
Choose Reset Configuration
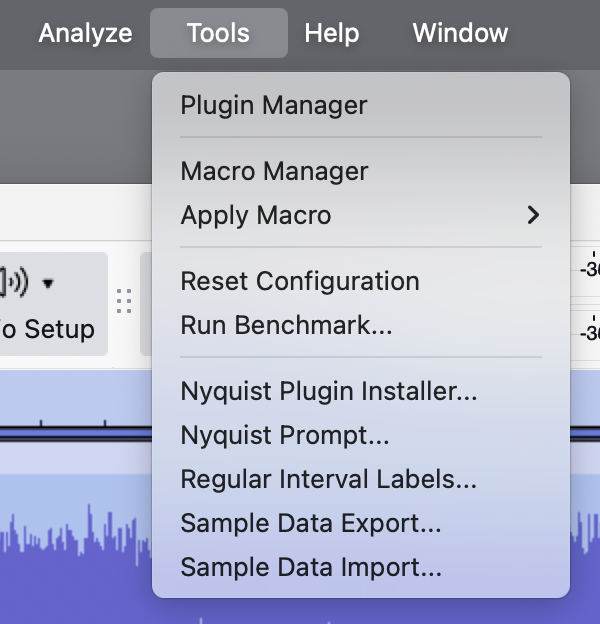click(x=299, y=281)
